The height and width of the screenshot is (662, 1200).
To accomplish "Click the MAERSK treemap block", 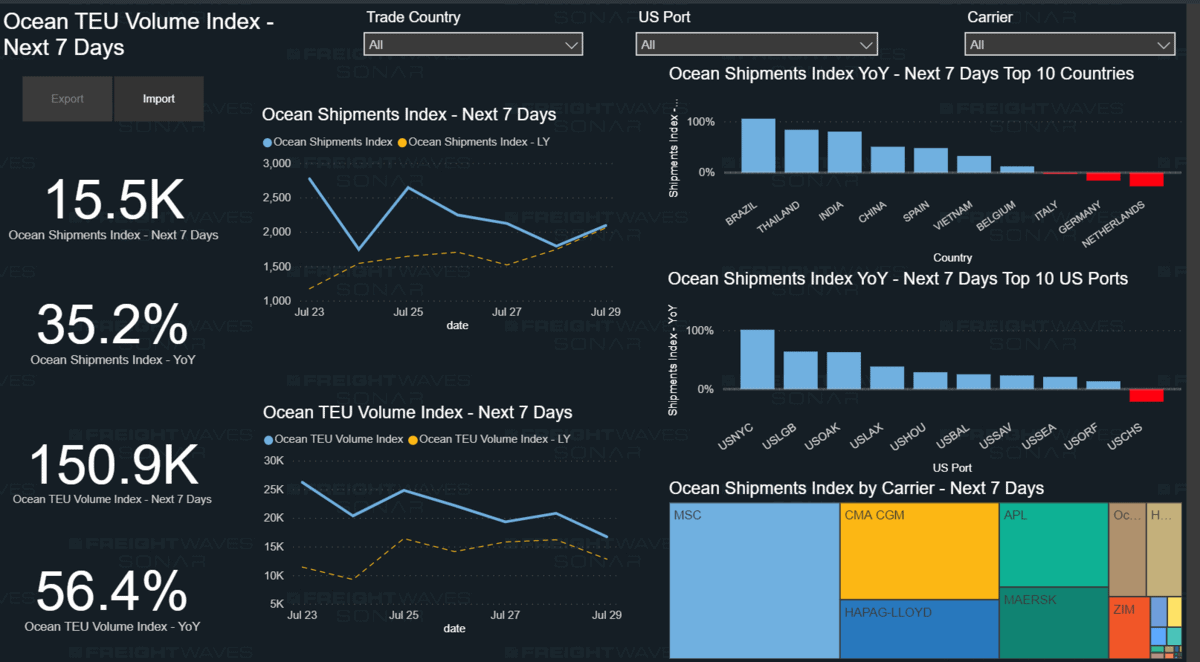I will (1053, 622).
